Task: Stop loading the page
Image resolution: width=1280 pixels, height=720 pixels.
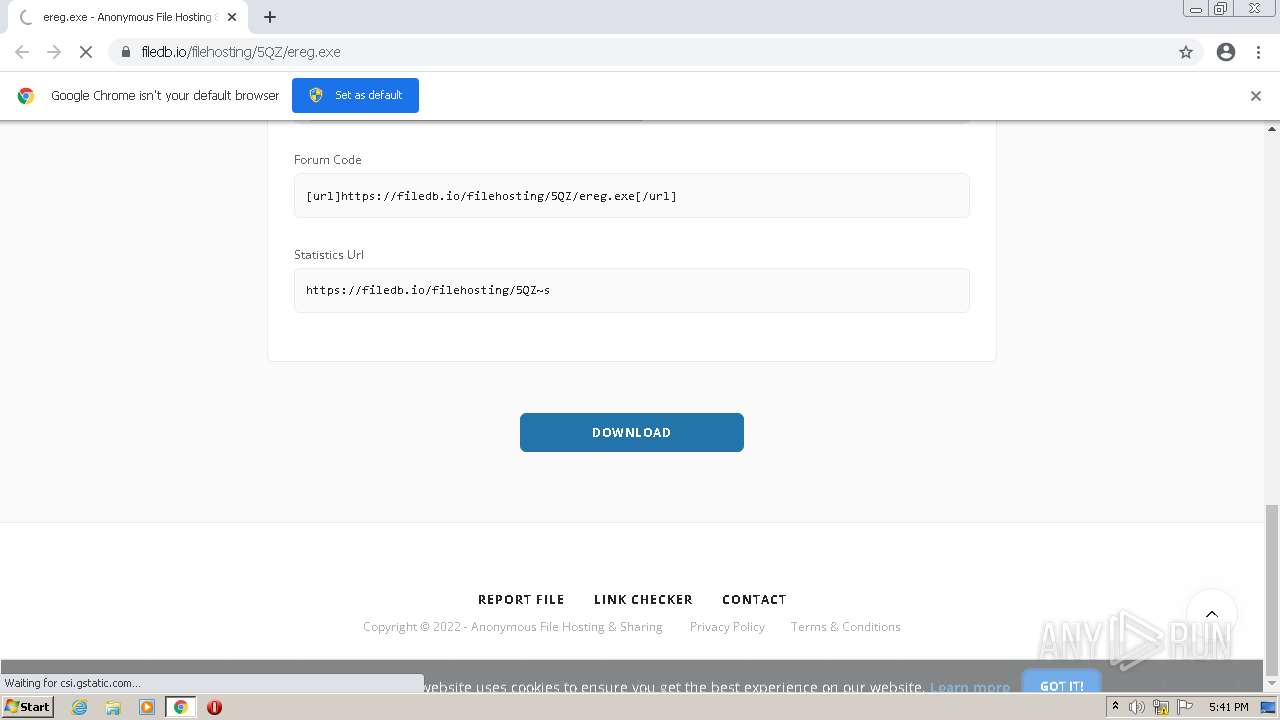Action: point(86,52)
